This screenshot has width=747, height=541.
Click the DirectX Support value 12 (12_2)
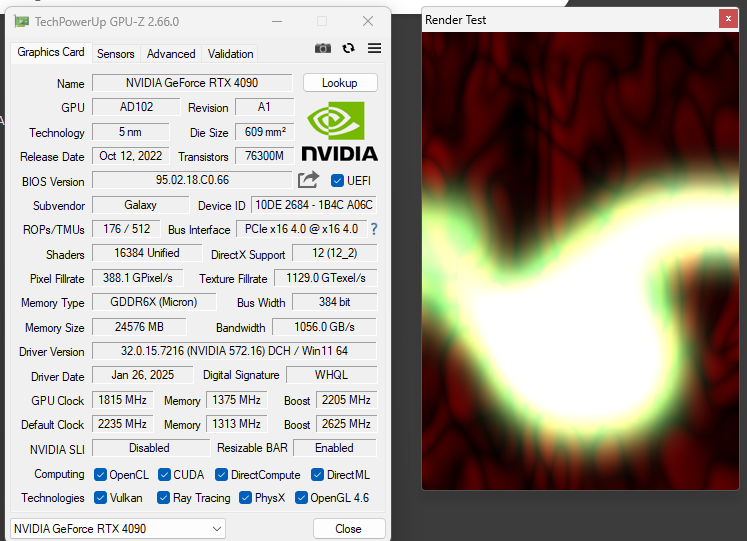pos(334,253)
